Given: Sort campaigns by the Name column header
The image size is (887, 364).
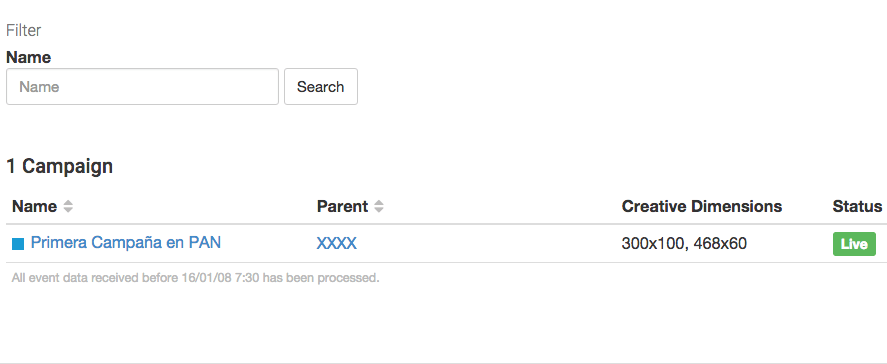Looking at the screenshot, I should [35, 207].
